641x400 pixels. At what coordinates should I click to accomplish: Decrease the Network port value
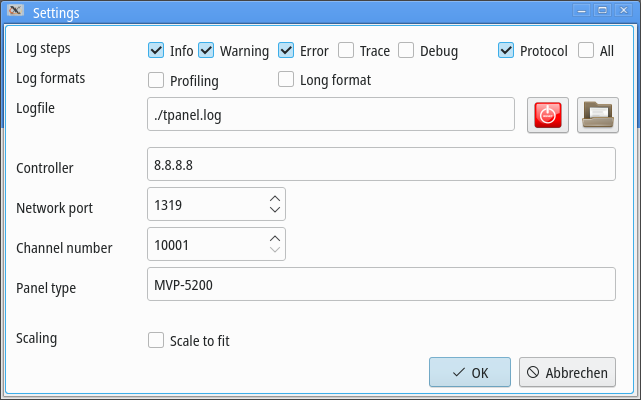coord(275,209)
